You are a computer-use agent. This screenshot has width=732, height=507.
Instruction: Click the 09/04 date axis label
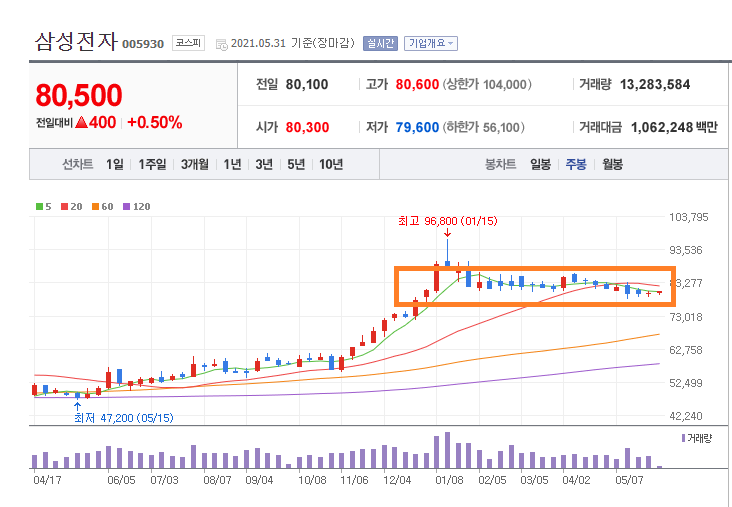coord(259,480)
